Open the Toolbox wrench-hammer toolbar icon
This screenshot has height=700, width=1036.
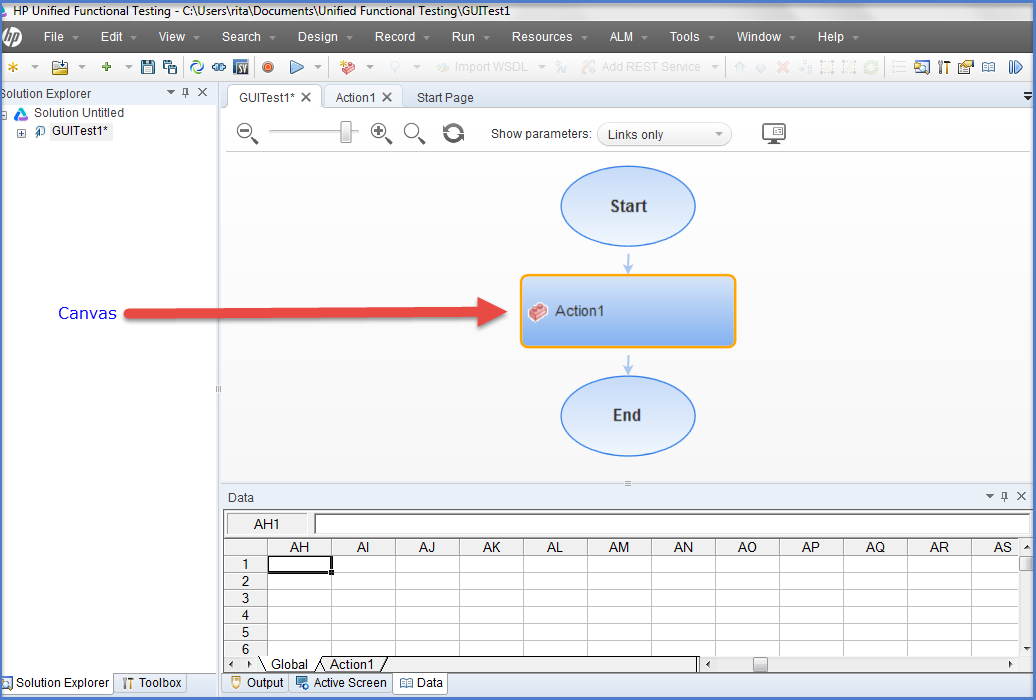(944, 67)
